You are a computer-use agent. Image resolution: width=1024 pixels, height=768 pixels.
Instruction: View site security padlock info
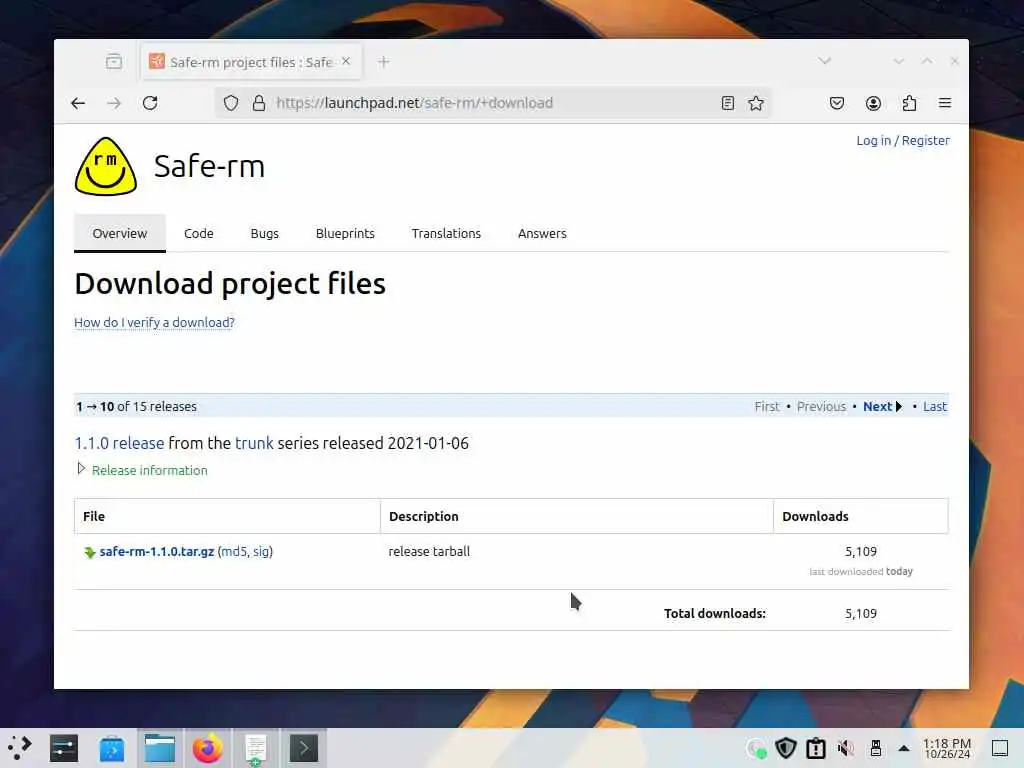(259, 103)
